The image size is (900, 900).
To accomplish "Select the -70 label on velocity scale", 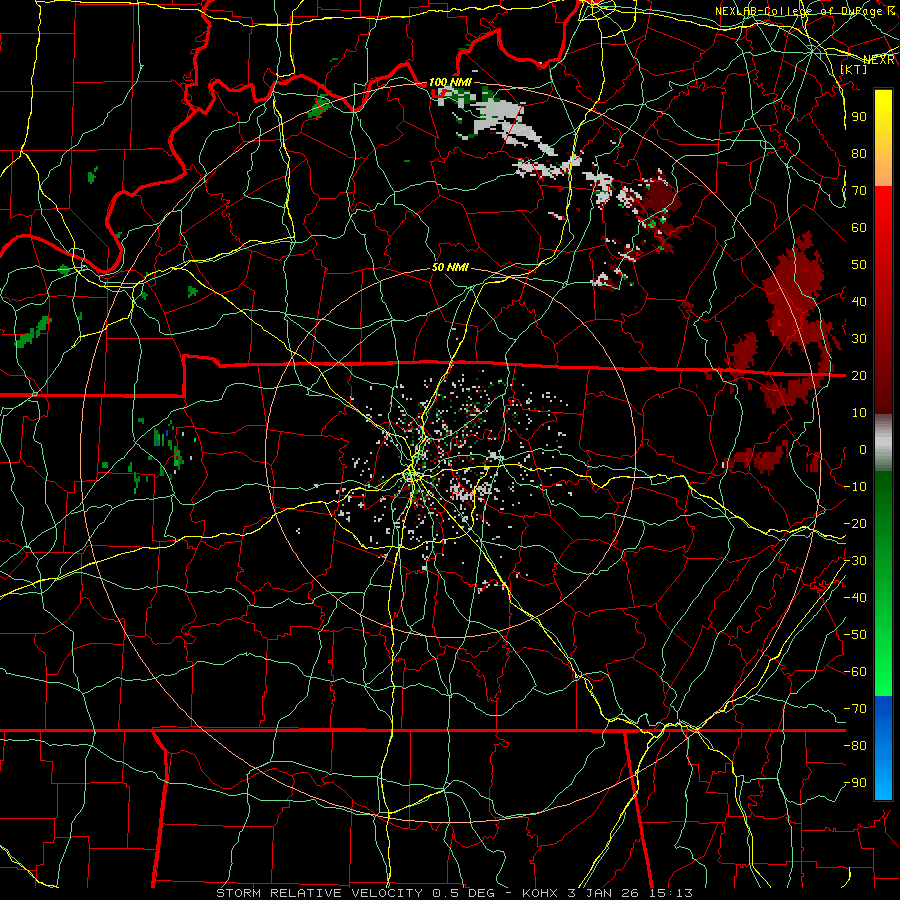I will click(855, 709).
